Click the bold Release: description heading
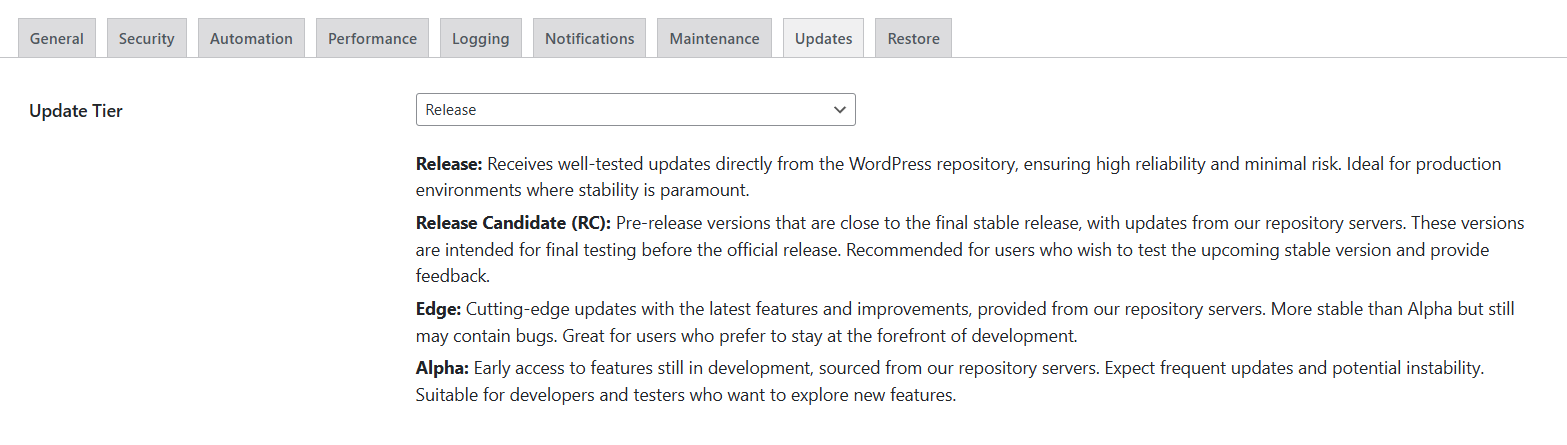The width and height of the screenshot is (1567, 445). click(x=450, y=163)
